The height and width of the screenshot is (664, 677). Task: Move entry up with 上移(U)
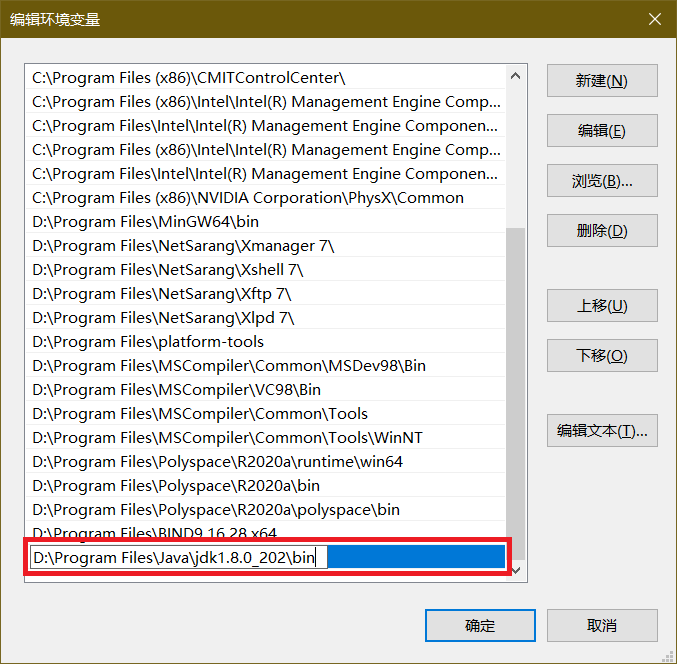(601, 306)
